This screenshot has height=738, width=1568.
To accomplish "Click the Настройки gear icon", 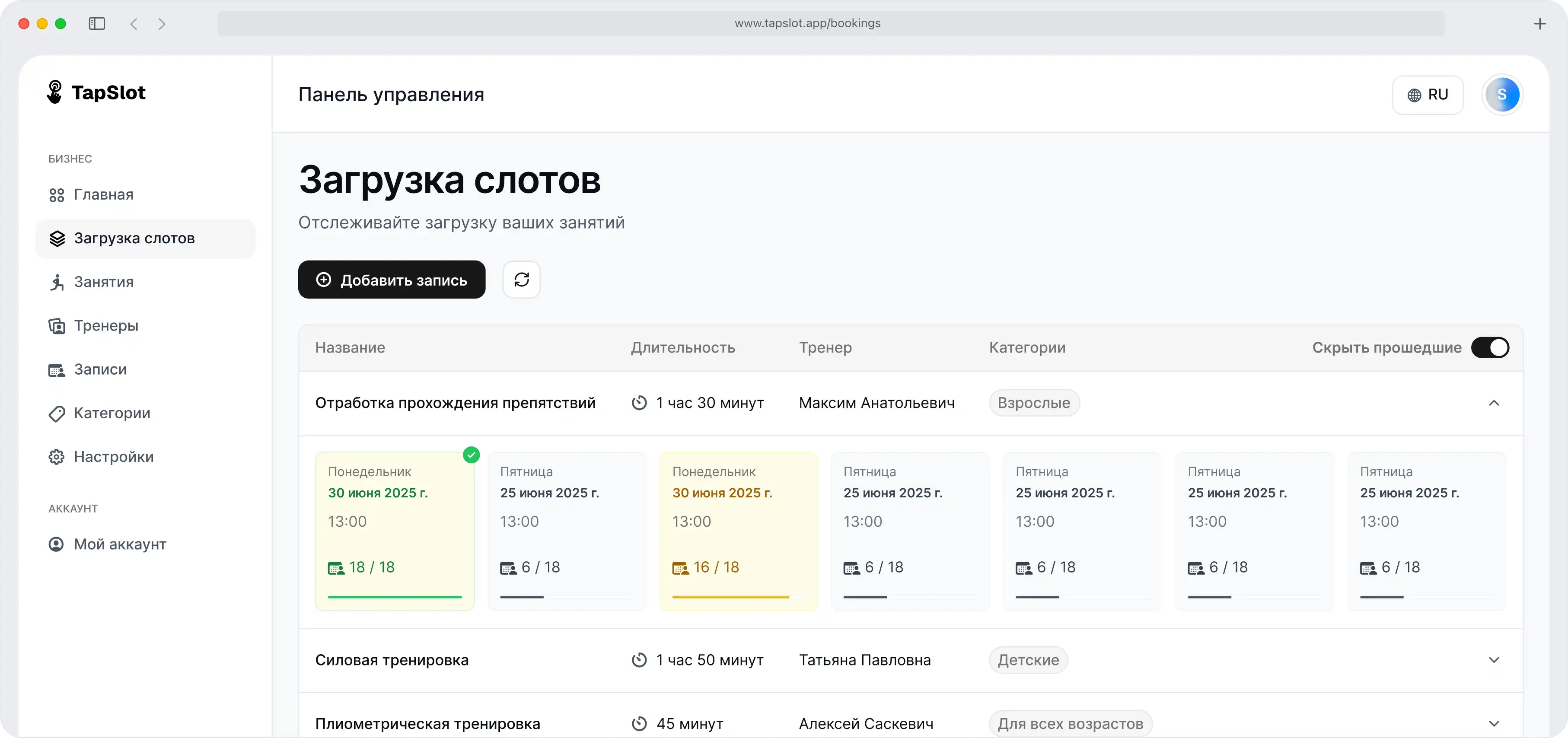I will click(x=57, y=457).
